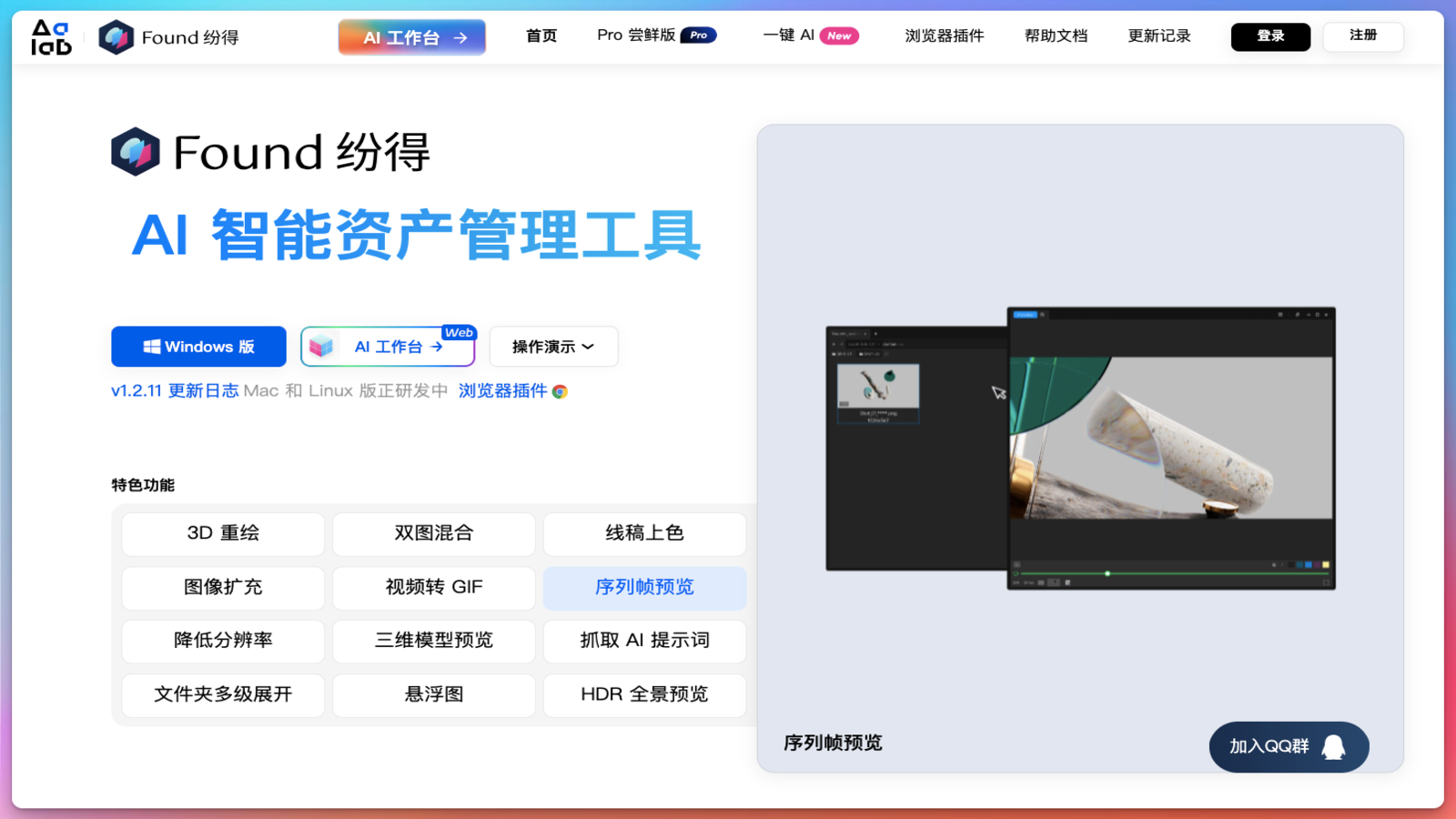
Task: Click the AaLab logo in the top left
Action: coord(50,36)
